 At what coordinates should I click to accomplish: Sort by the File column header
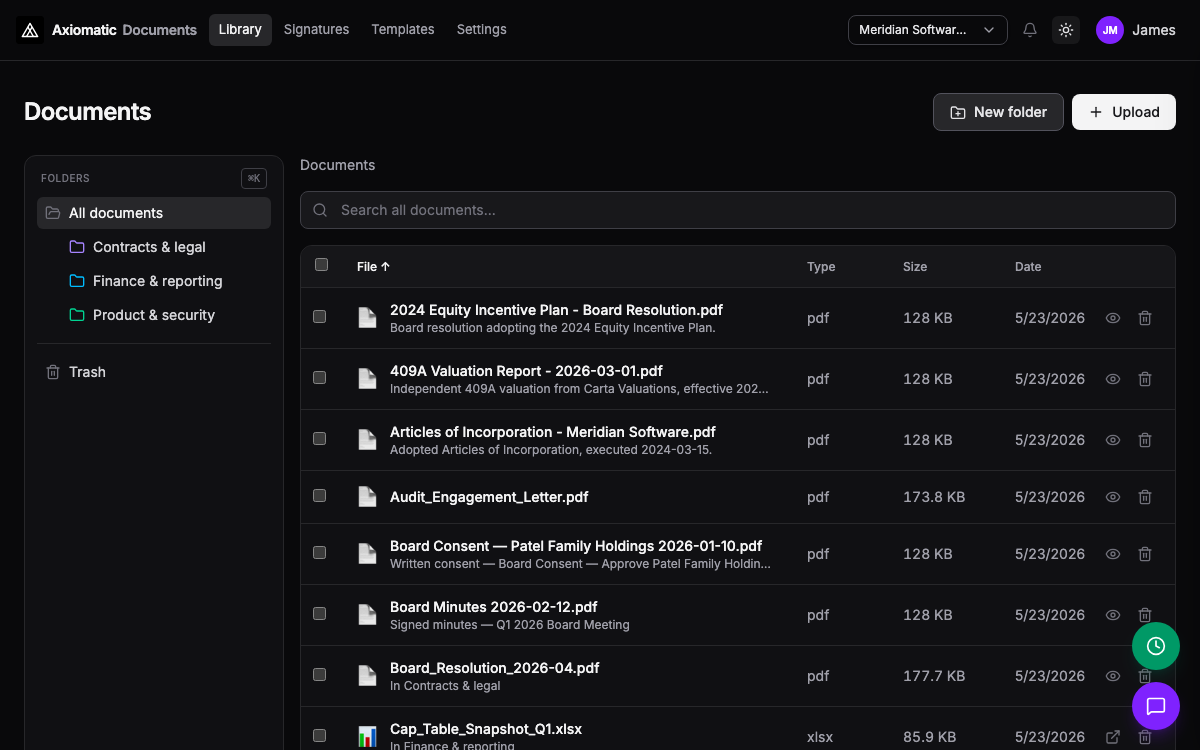point(374,267)
